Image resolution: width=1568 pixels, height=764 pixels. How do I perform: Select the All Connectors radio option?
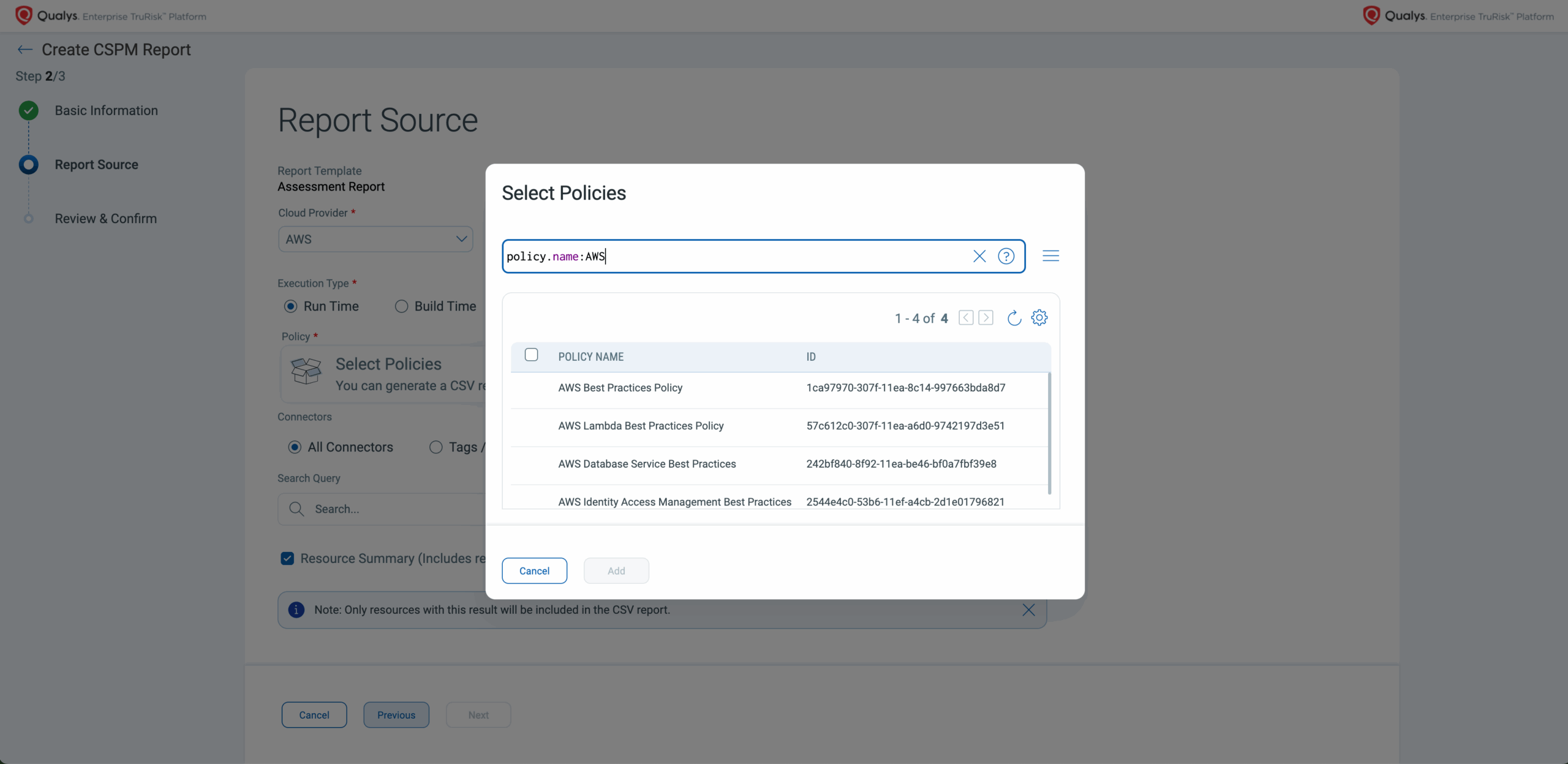(295, 447)
